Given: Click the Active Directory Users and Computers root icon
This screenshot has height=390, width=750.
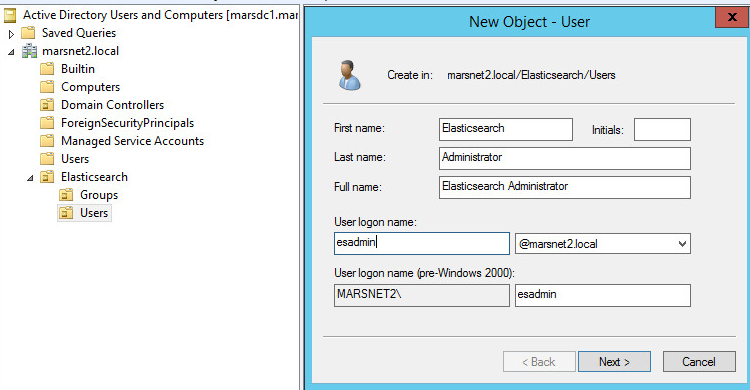Looking at the screenshot, I should point(10,15).
